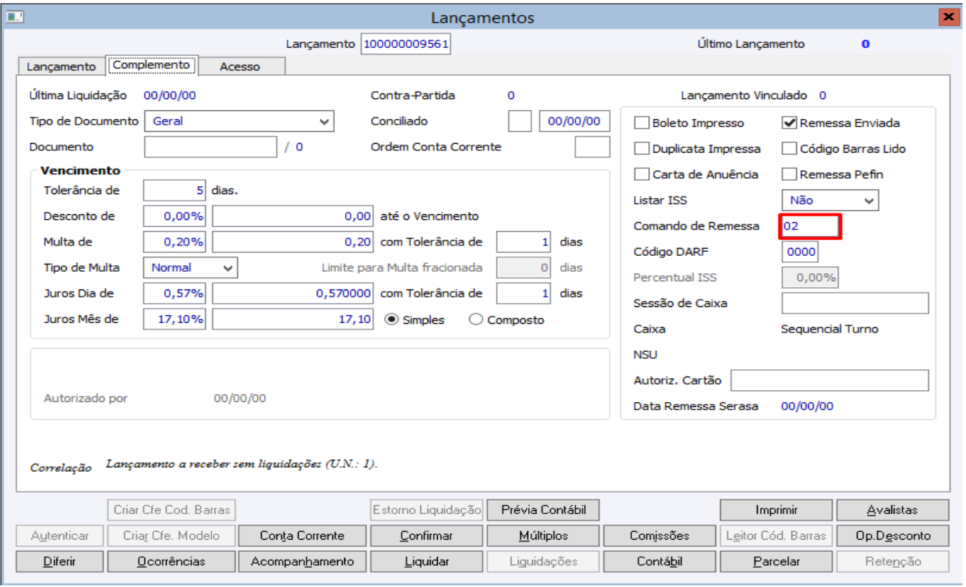Close the Lançamentos window

coord(947,17)
